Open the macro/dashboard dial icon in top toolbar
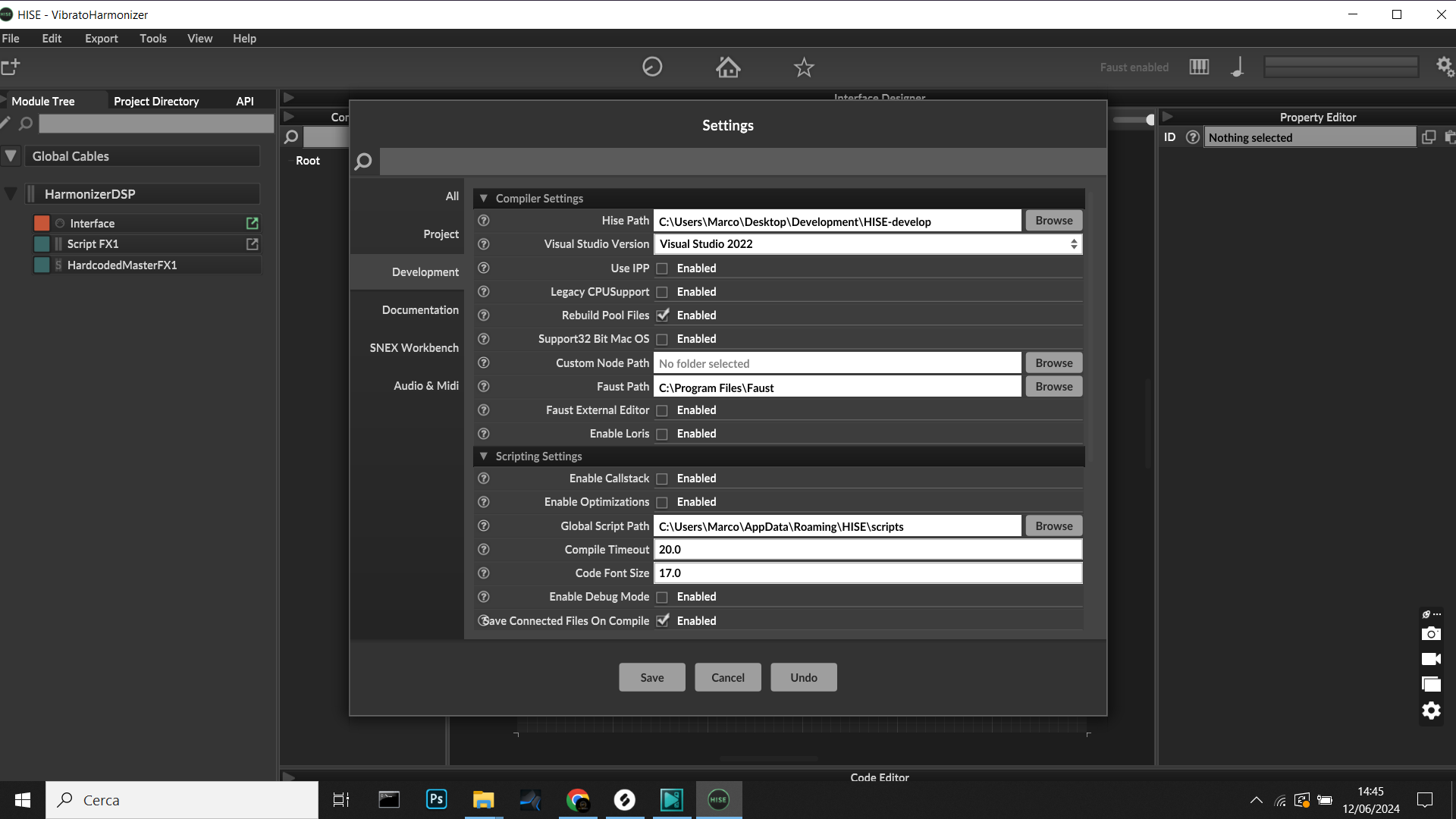 click(652, 67)
